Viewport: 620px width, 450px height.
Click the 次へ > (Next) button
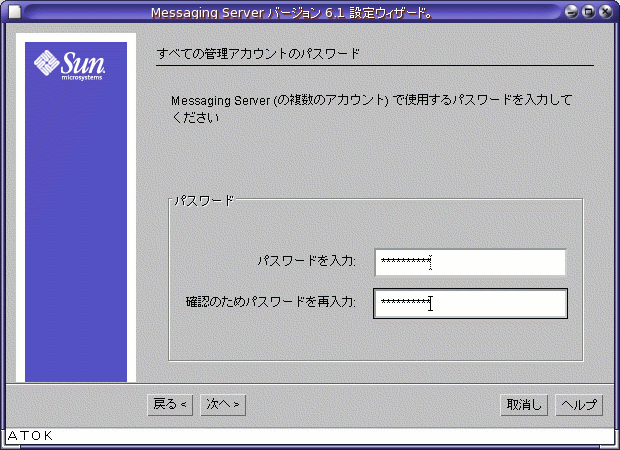[223, 405]
